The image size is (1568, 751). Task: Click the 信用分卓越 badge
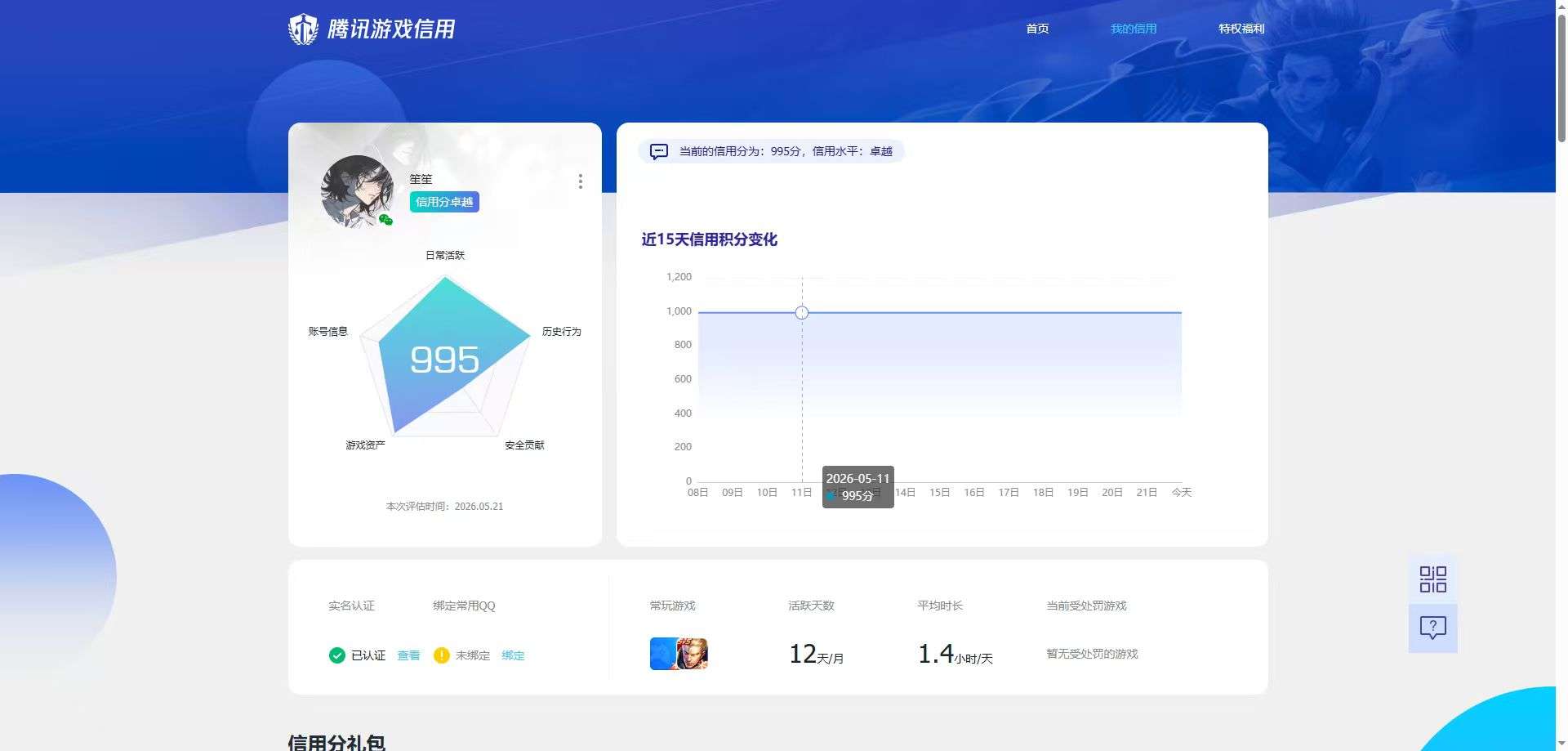pyautogui.click(x=444, y=202)
